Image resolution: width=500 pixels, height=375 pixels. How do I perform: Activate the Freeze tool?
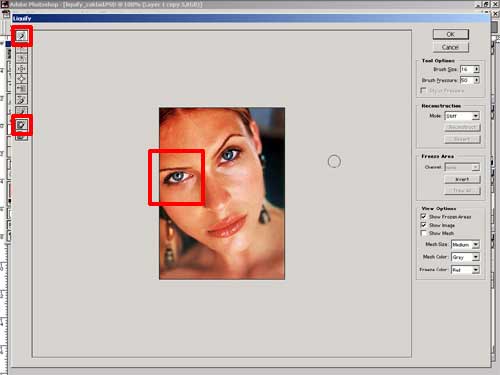(x=22, y=125)
